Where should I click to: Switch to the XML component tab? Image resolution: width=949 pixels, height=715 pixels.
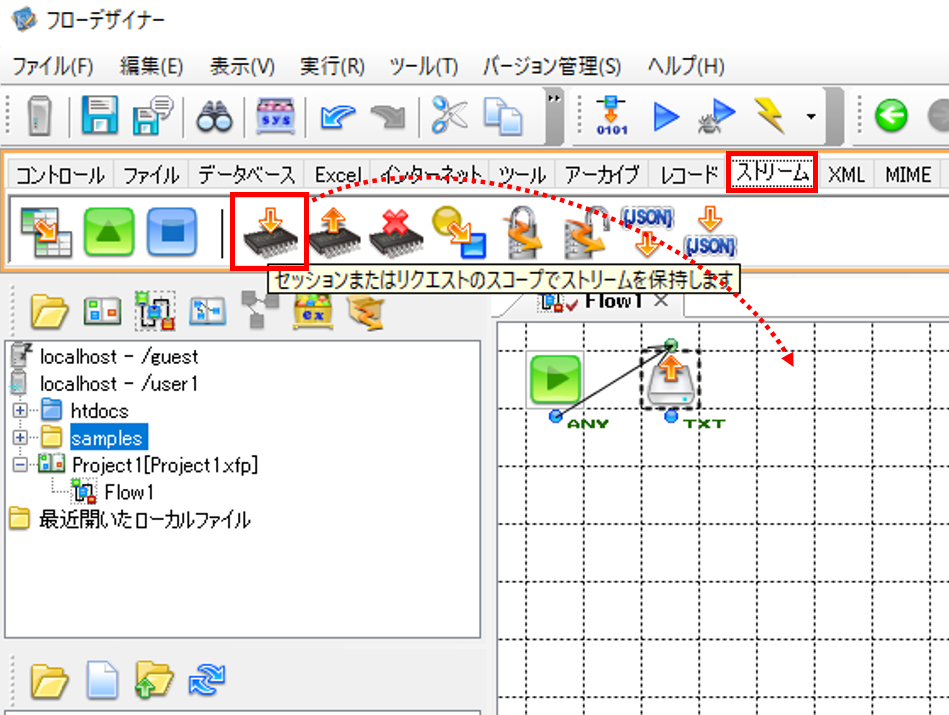pyautogui.click(x=846, y=174)
